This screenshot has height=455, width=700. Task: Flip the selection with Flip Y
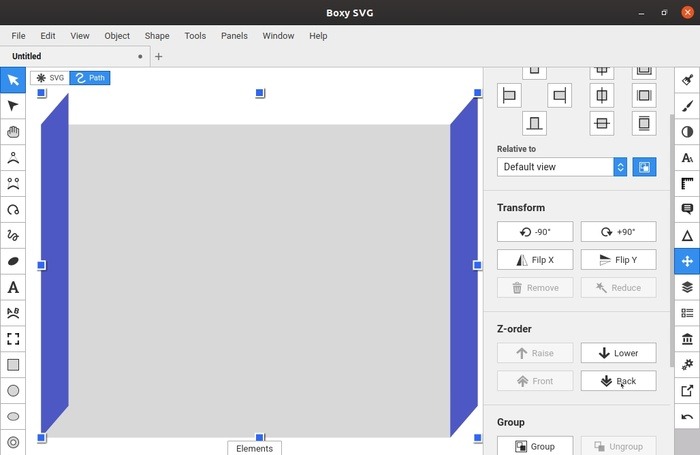pyautogui.click(x=618, y=260)
